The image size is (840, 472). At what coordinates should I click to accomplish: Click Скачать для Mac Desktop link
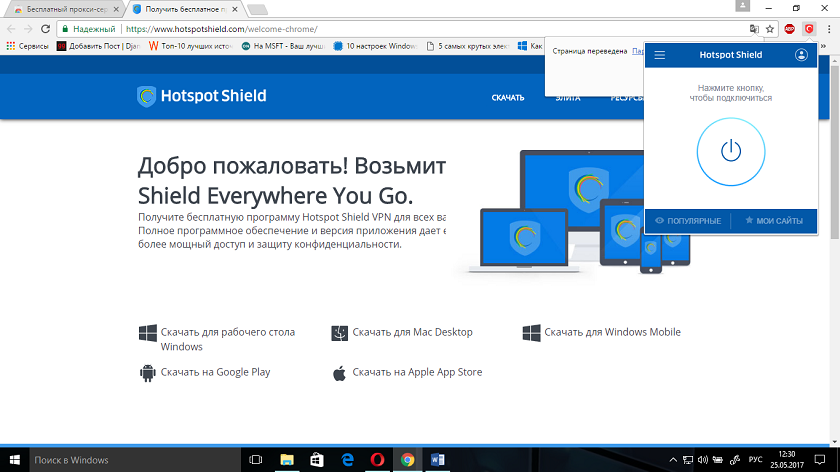point(412,332)
